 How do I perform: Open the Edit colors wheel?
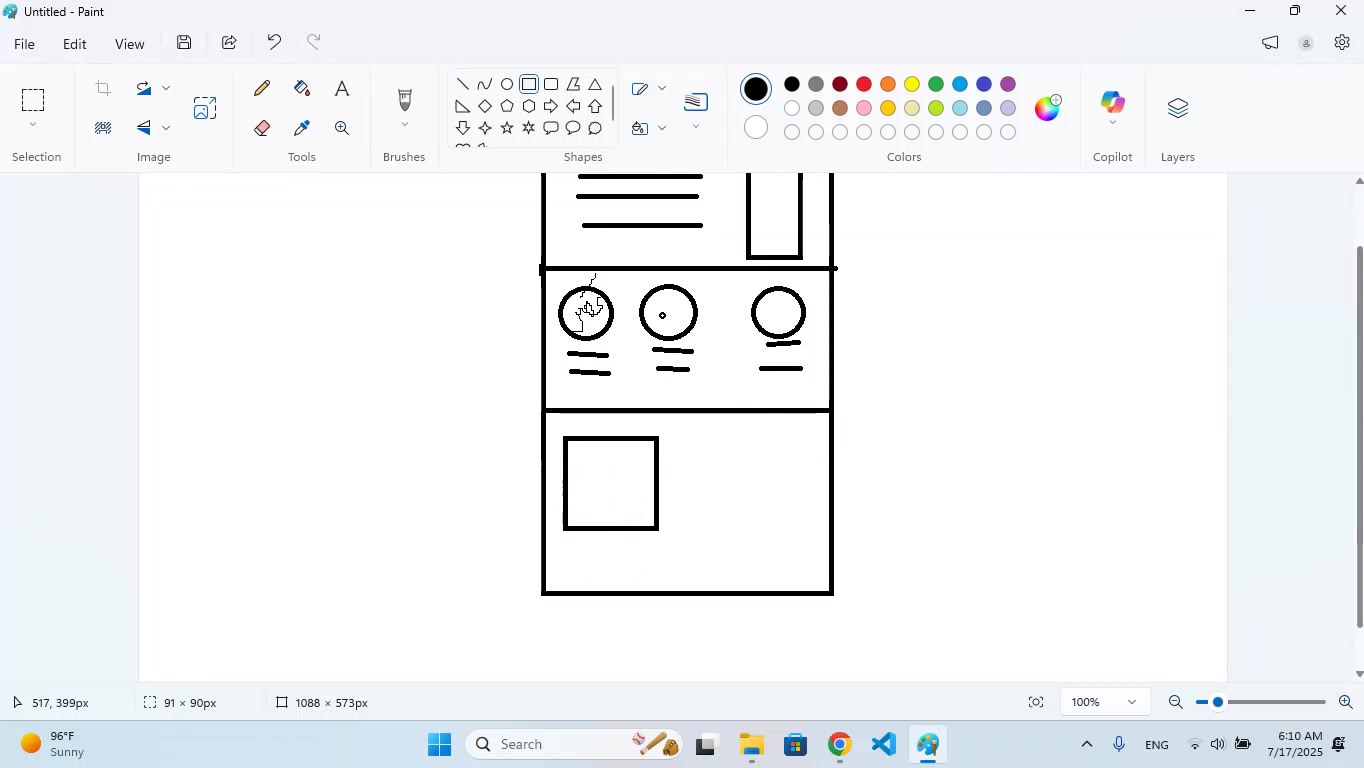coord(1047,107)
